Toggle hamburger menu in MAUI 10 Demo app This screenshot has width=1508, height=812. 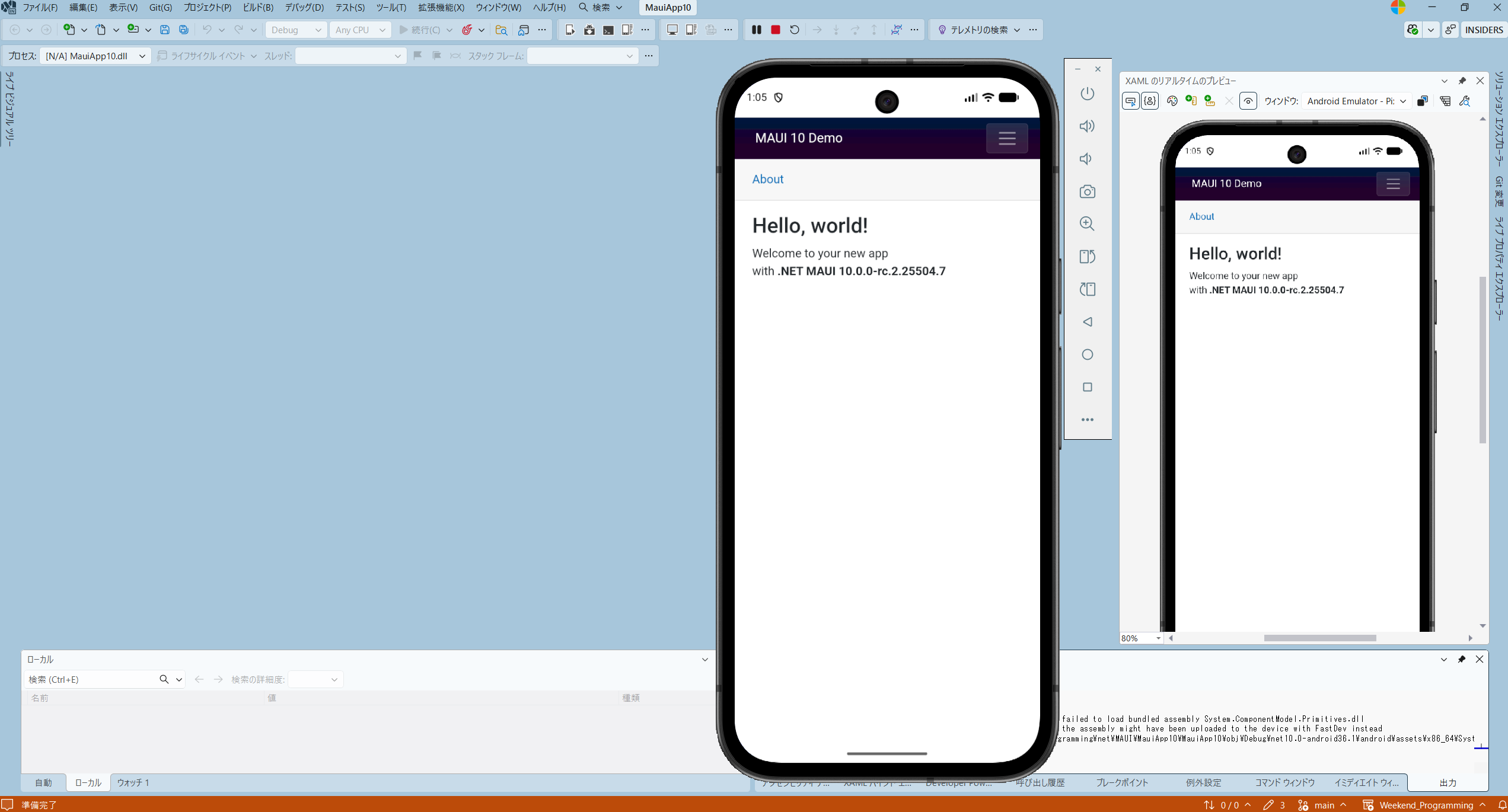(x=1006, y=139)
